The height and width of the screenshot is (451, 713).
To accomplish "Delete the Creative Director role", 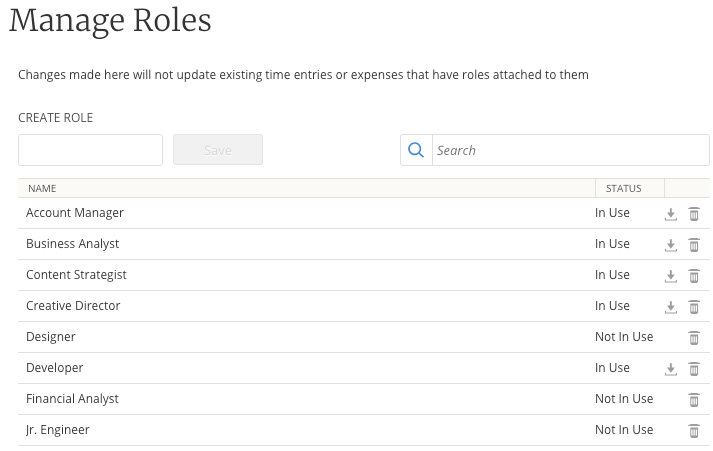I will (x=694, y=307).
